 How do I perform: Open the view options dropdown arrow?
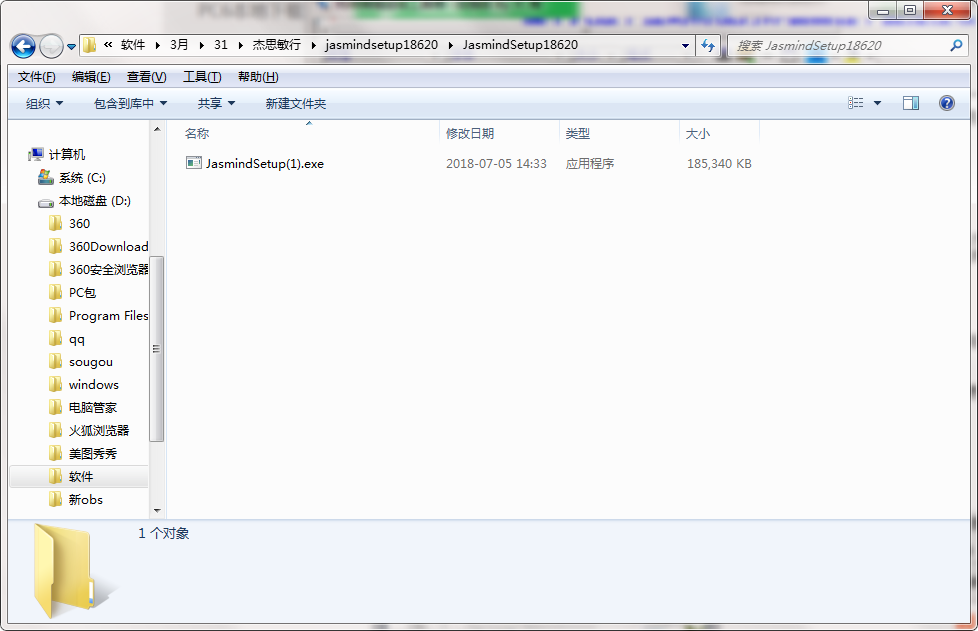(878, 103)
